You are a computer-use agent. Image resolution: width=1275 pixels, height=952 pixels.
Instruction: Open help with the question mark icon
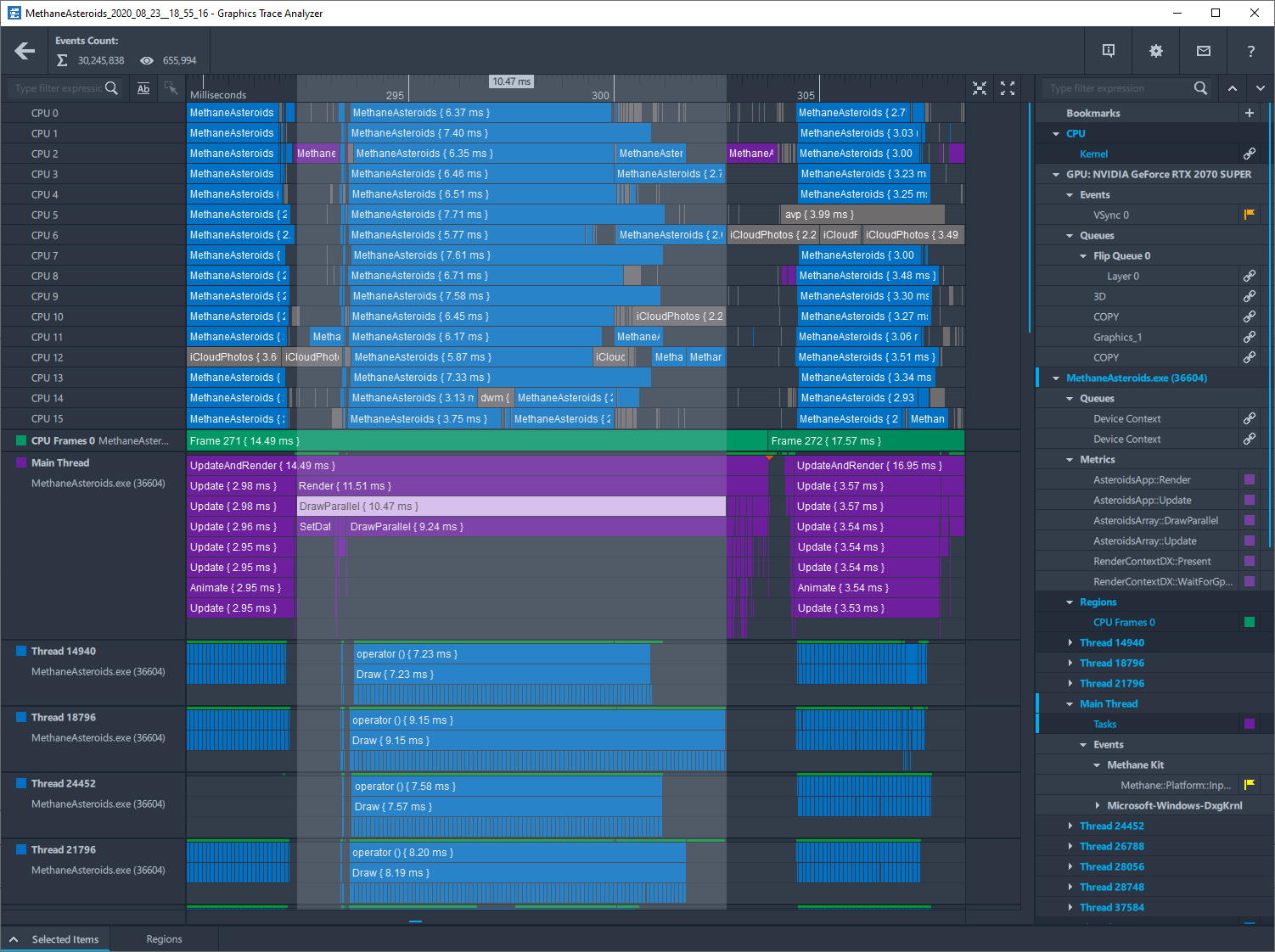(x=1250, y=51)
